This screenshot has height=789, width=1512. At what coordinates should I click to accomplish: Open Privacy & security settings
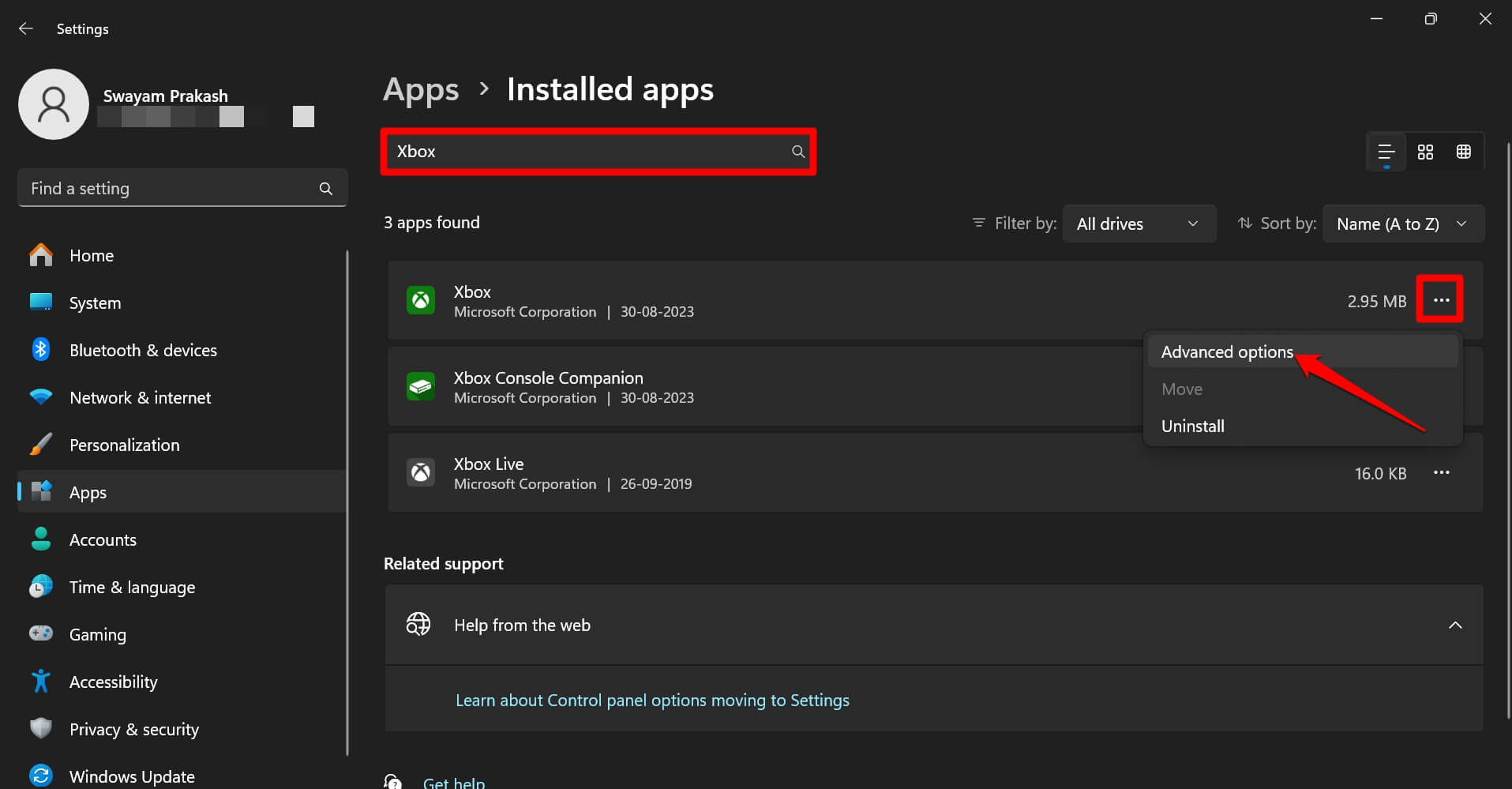[x=133, y=730]
